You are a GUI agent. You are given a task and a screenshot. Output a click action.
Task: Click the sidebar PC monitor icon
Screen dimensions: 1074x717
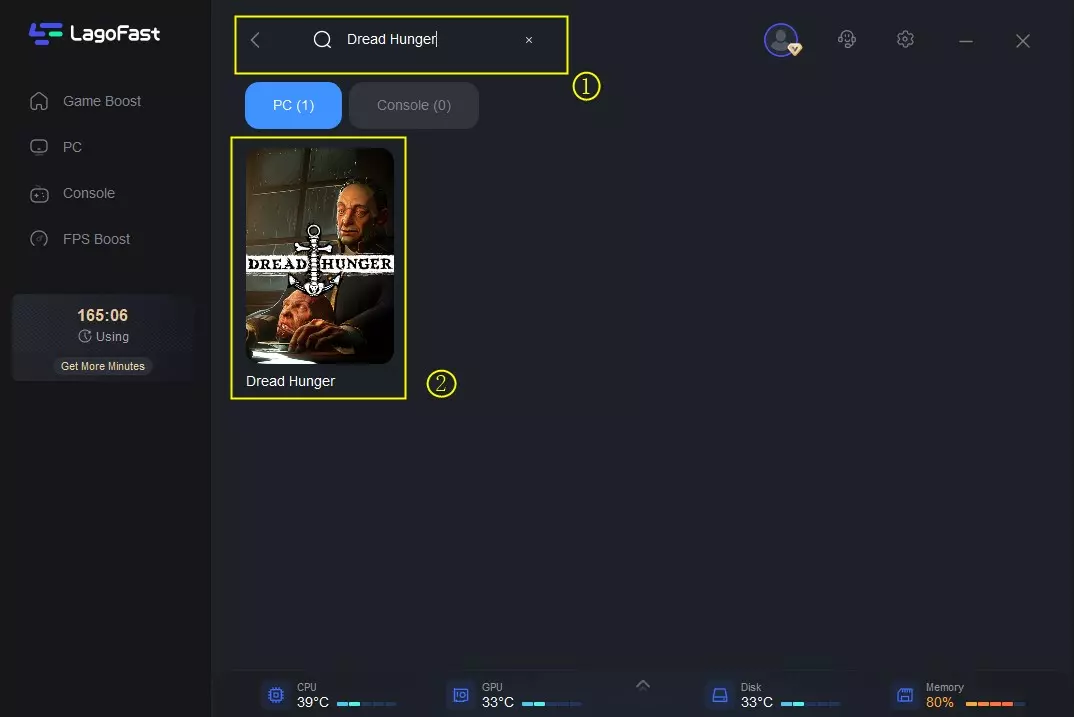[39, 147]
